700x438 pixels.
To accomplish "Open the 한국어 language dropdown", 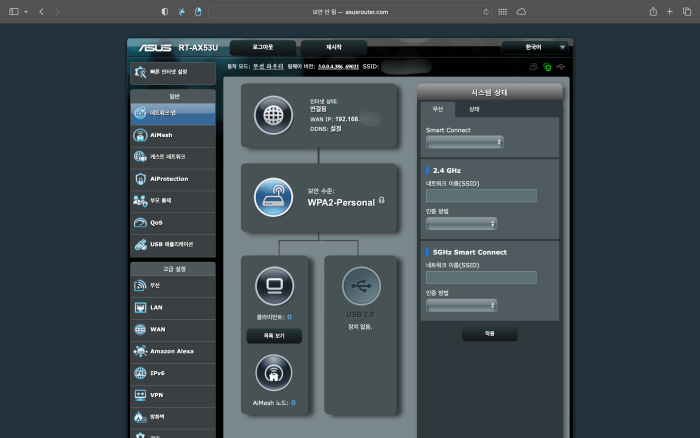I will click(x=534, y=47).
